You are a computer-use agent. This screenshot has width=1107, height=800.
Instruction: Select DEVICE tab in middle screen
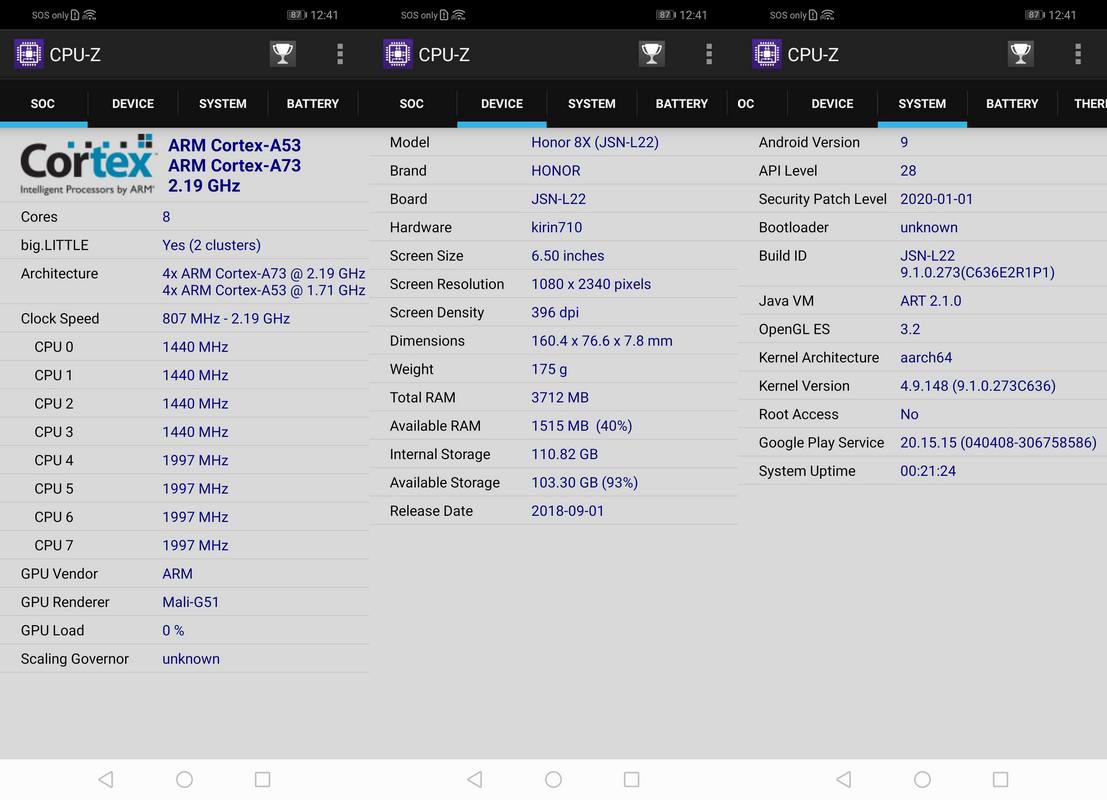502,104
